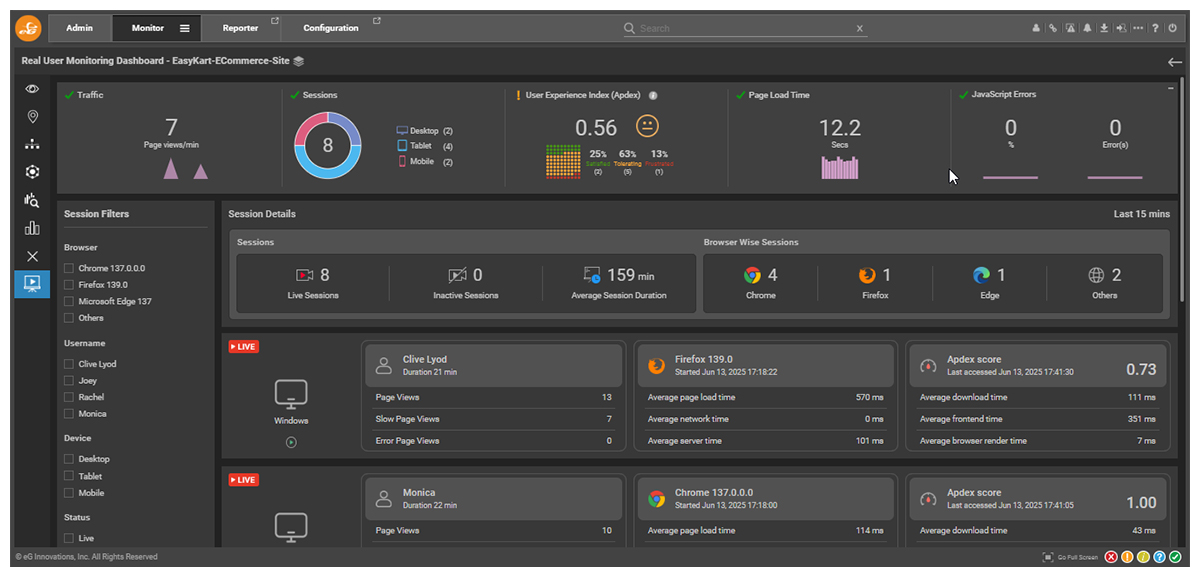Open the Configuration tab
The width and height of the screenshot is (1200, 577).
tap(331, 28)
